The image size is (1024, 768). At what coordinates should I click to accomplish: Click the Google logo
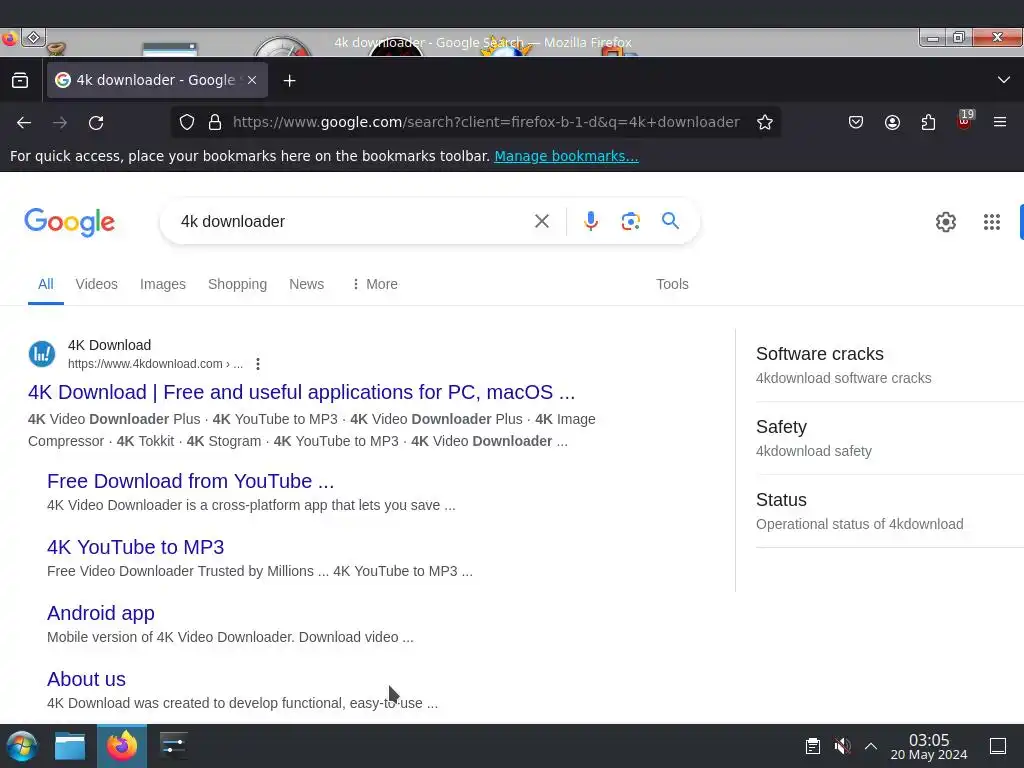[x=70, y=222]
